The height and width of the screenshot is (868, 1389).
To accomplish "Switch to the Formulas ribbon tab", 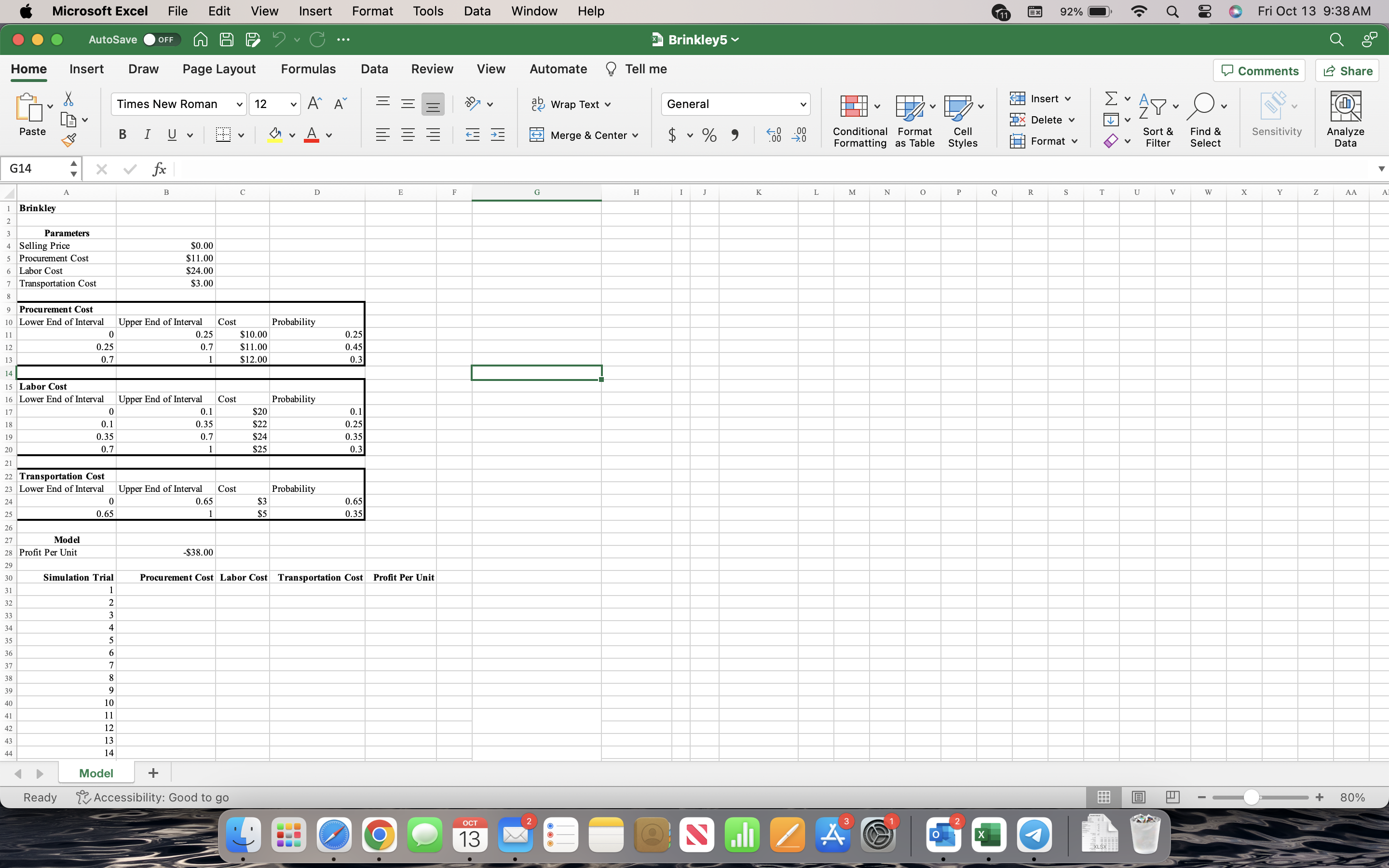I will coord(308,69).
